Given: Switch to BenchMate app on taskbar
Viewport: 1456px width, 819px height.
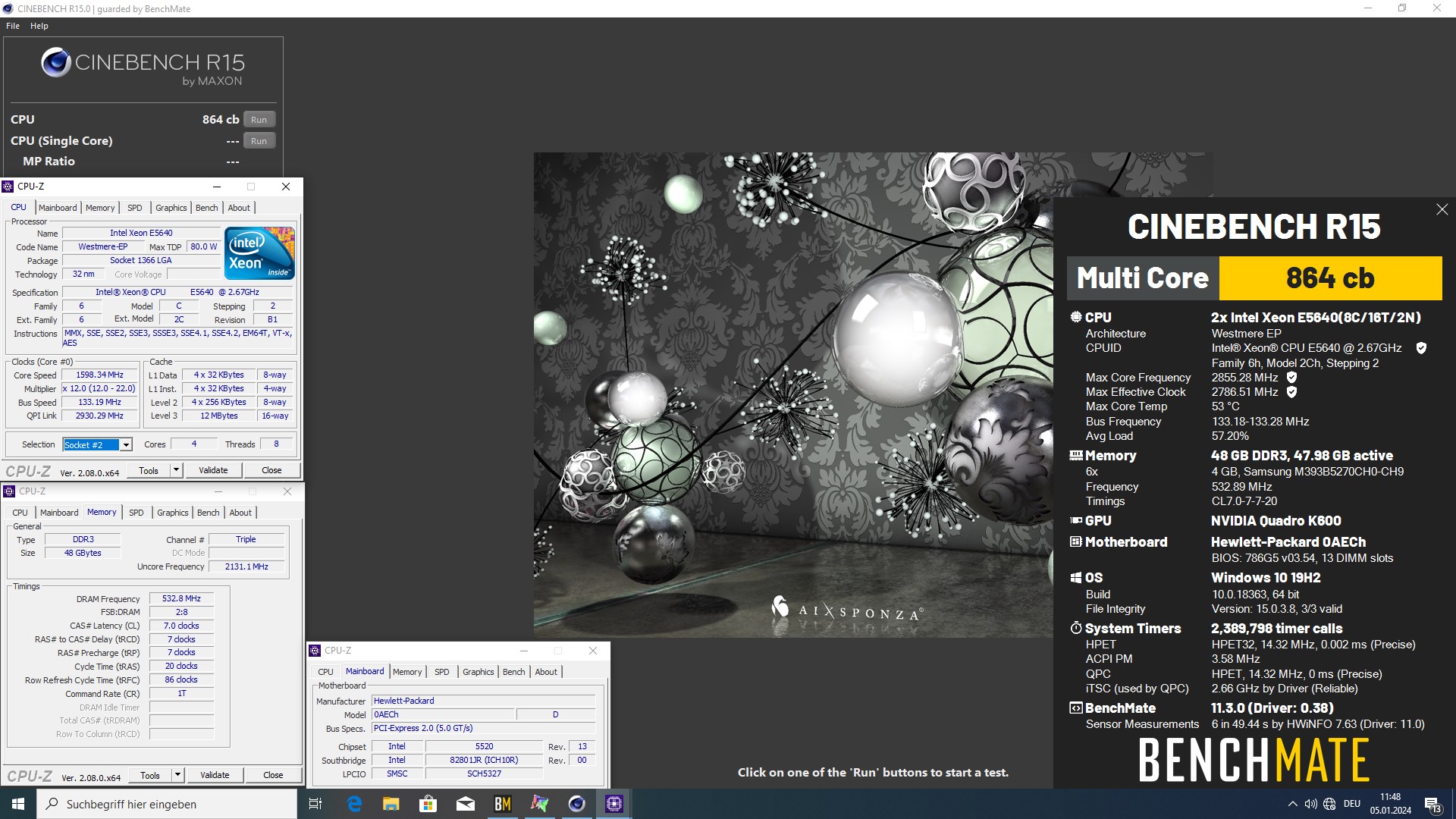Looking at the screenshot, I should pyautogui.click(x=503, y=804).
